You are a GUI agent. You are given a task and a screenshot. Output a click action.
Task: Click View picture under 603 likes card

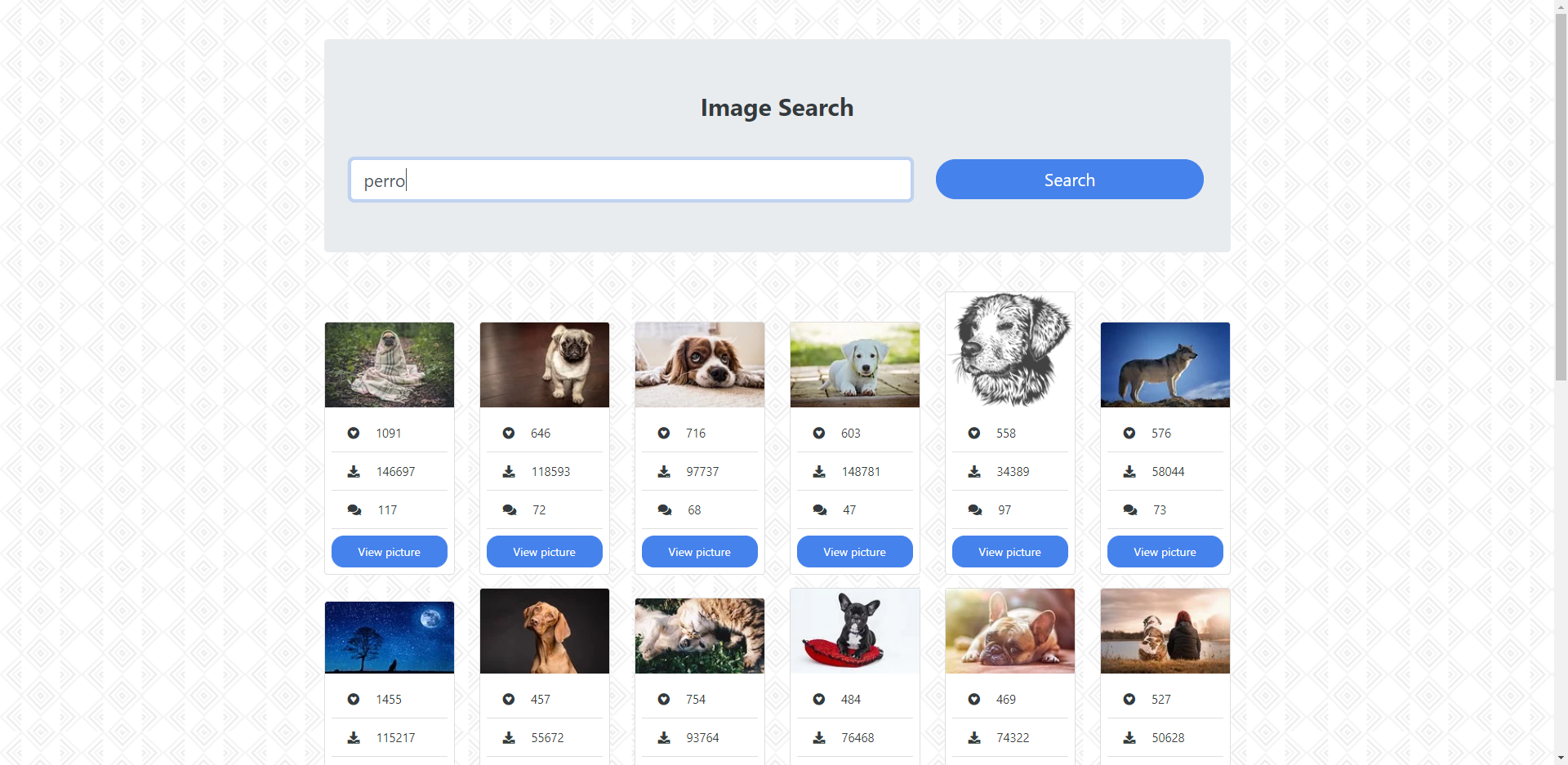[x=855, y=552]
